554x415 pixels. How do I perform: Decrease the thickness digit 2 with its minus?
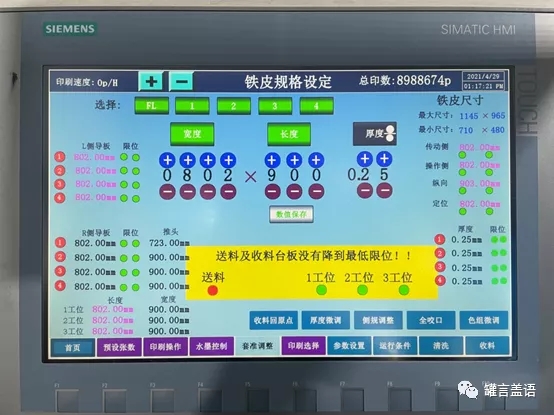(x=365, y=190)
